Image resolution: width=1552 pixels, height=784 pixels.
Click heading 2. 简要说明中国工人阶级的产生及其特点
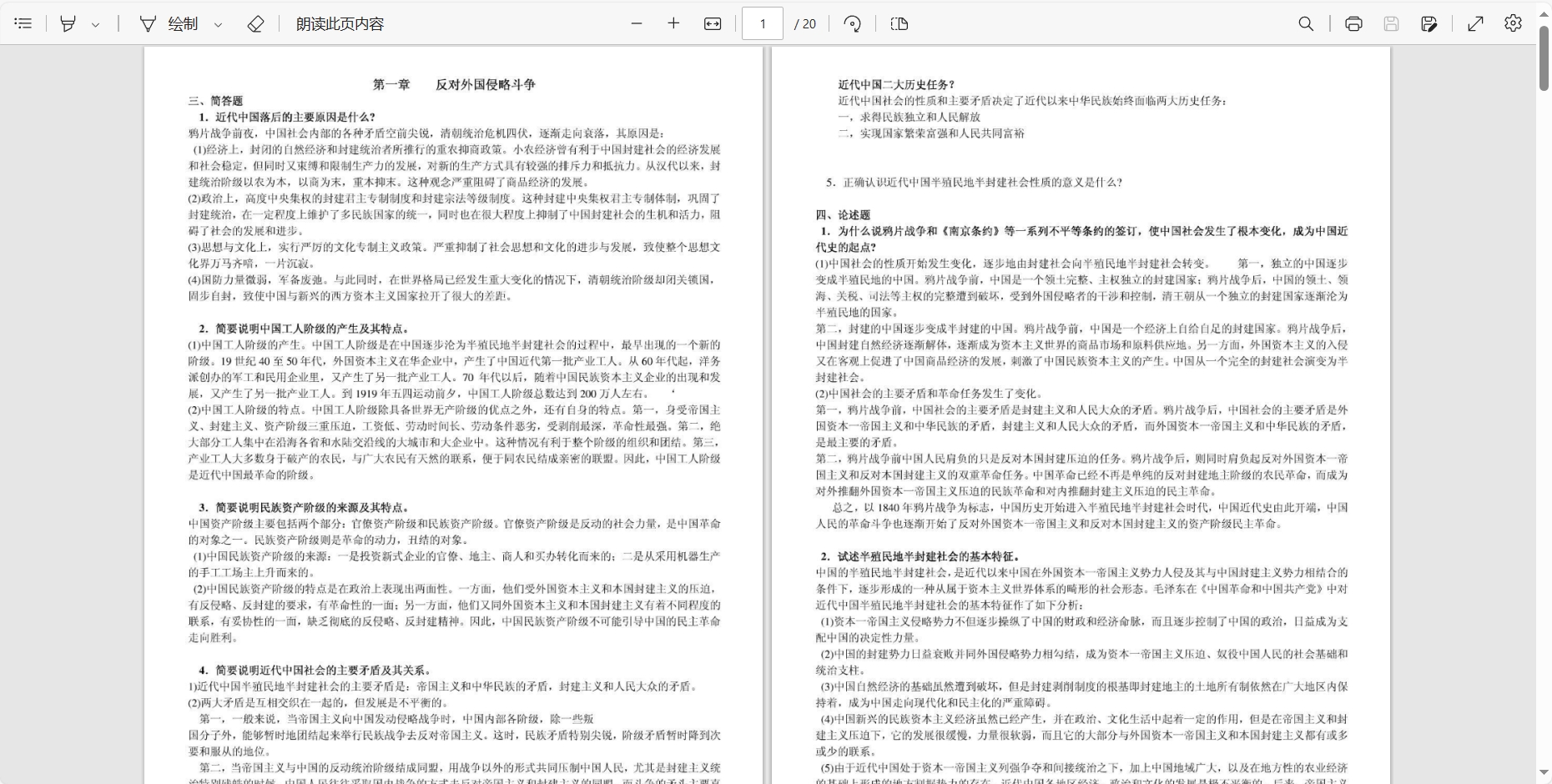(x=304, y=329)
